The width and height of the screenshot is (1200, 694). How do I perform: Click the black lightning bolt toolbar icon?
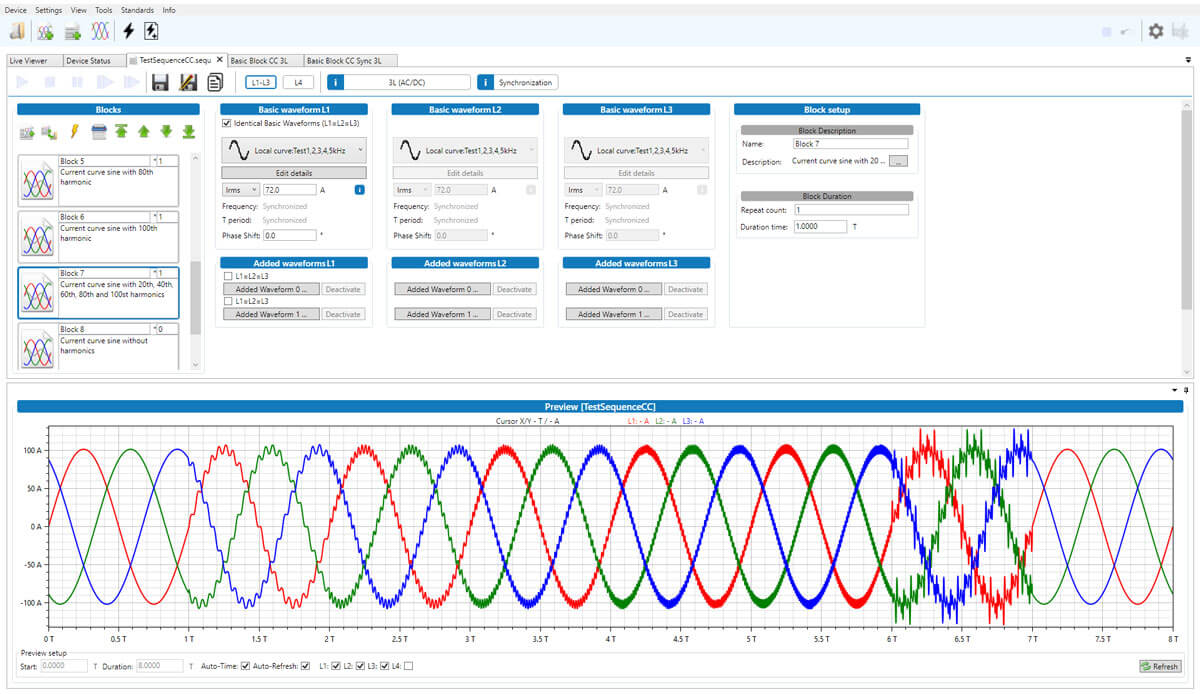point(128,31)
